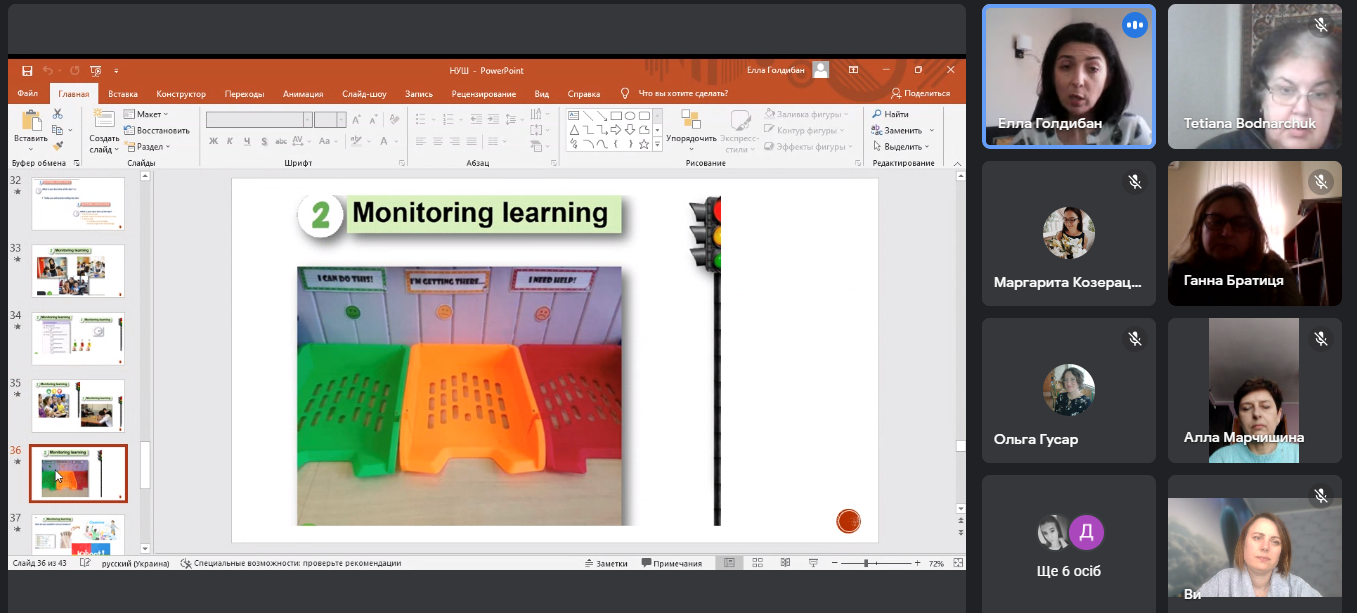Screen dimensions: 1357x613
Task: Click fit slide to window icon
Action: click(x=957, y=563)
